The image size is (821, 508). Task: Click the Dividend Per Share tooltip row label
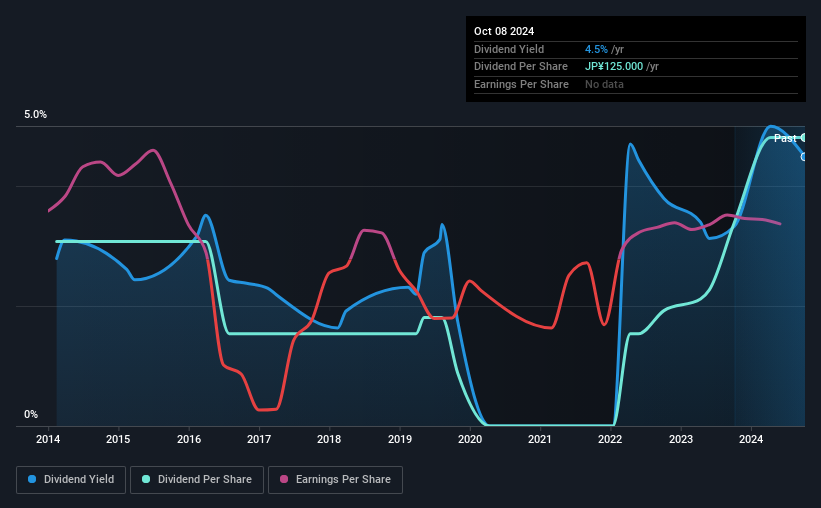[x=520, y=67]
